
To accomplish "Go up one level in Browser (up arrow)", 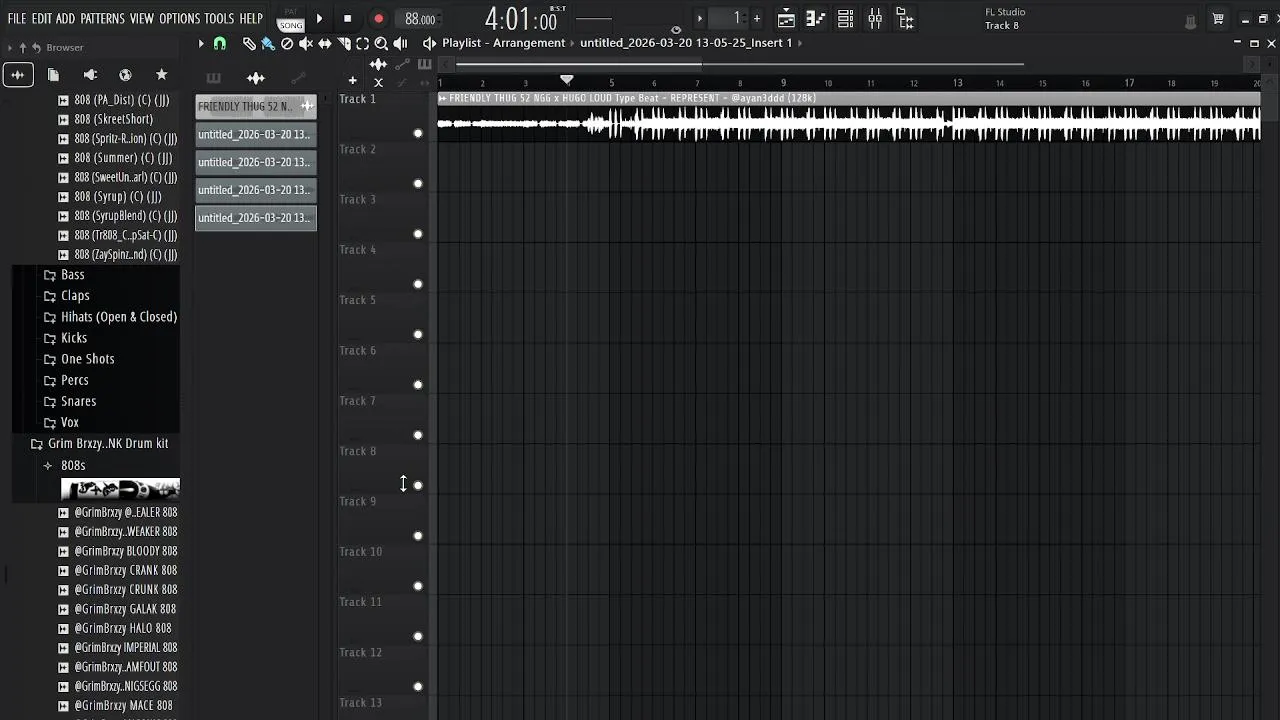I will click(23, 47).
